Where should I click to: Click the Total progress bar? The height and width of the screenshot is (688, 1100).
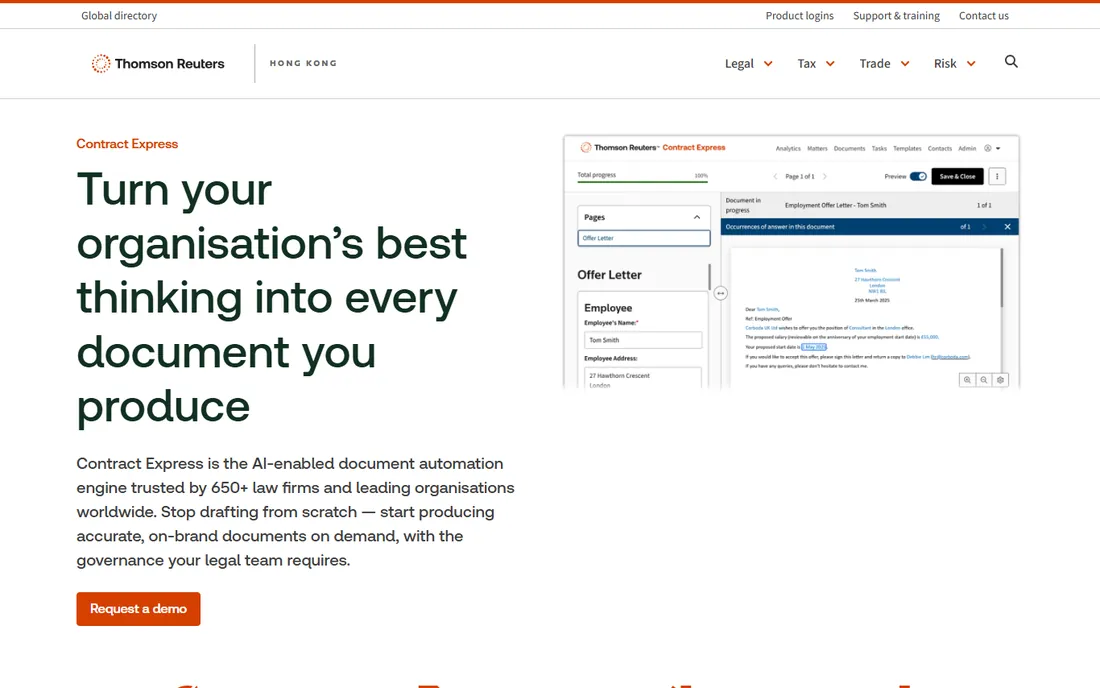pos(643,182)
